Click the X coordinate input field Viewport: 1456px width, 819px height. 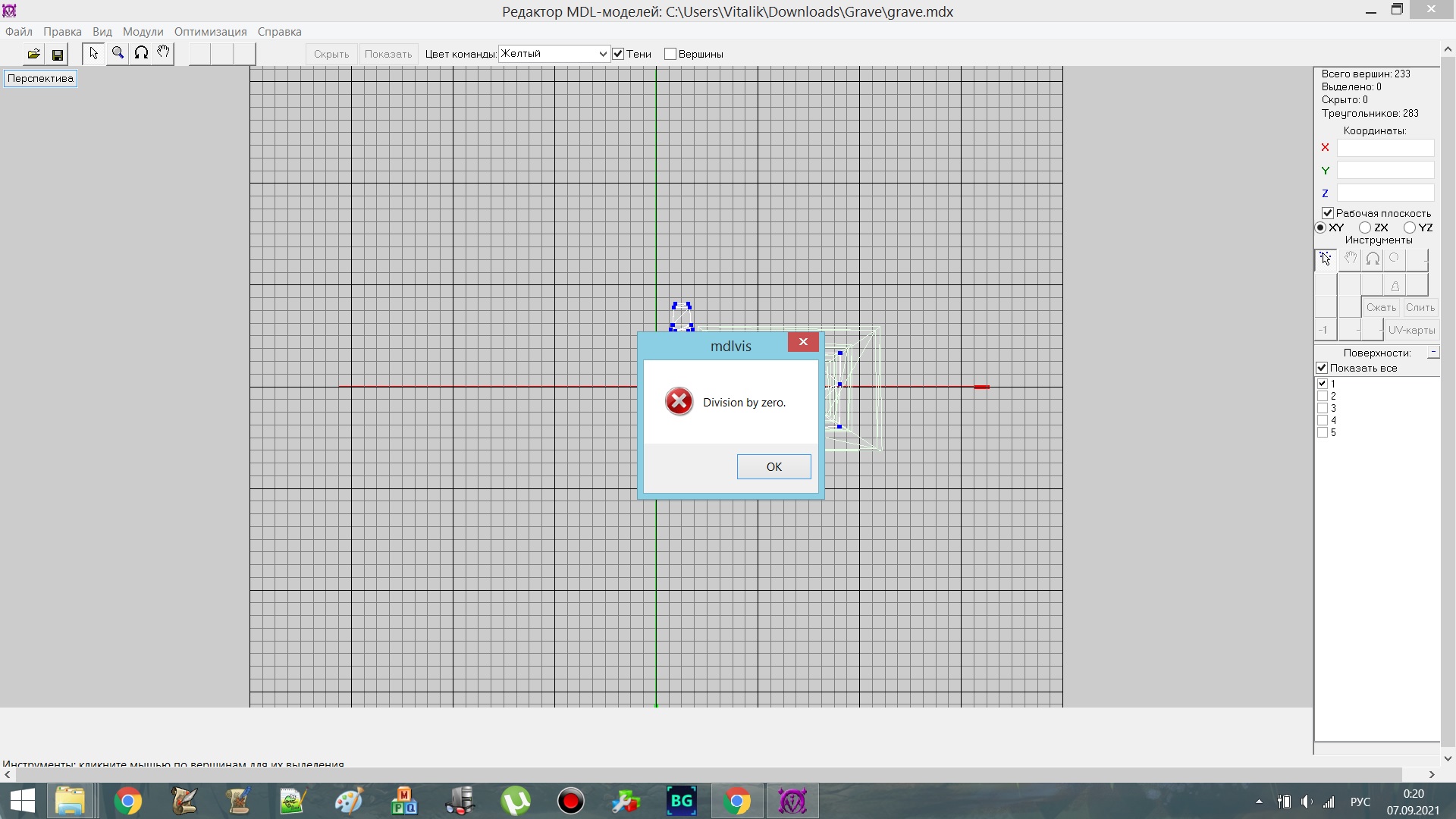click(x=1385, y=148)
